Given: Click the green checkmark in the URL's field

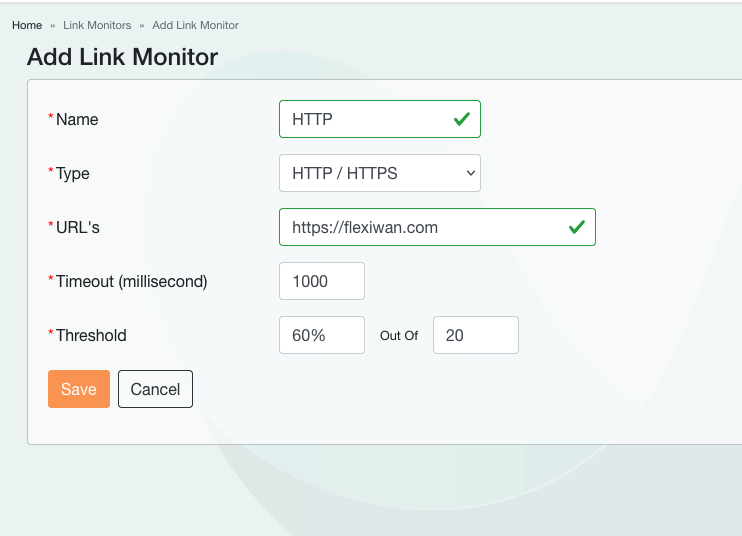Looking at the screenshot, I should click(576, 227).
